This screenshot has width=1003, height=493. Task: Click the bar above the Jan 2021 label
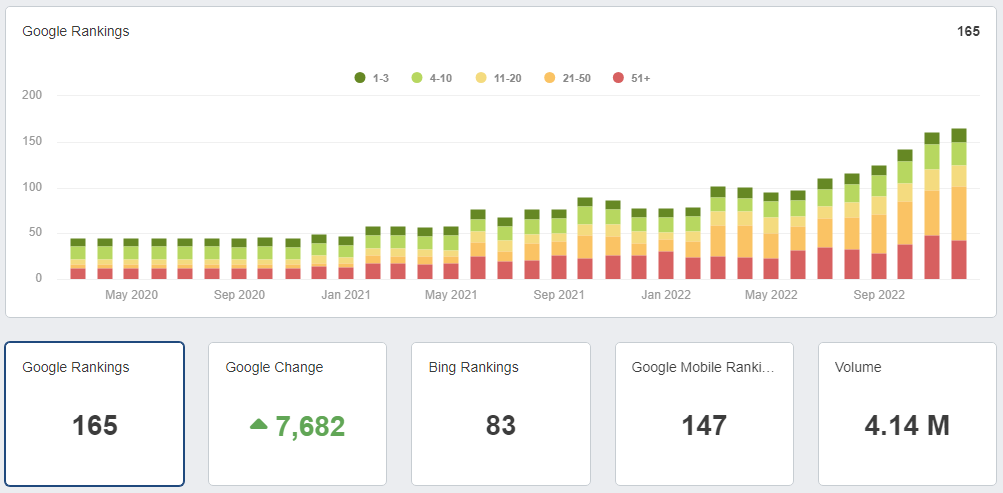[x=346, y=258]
